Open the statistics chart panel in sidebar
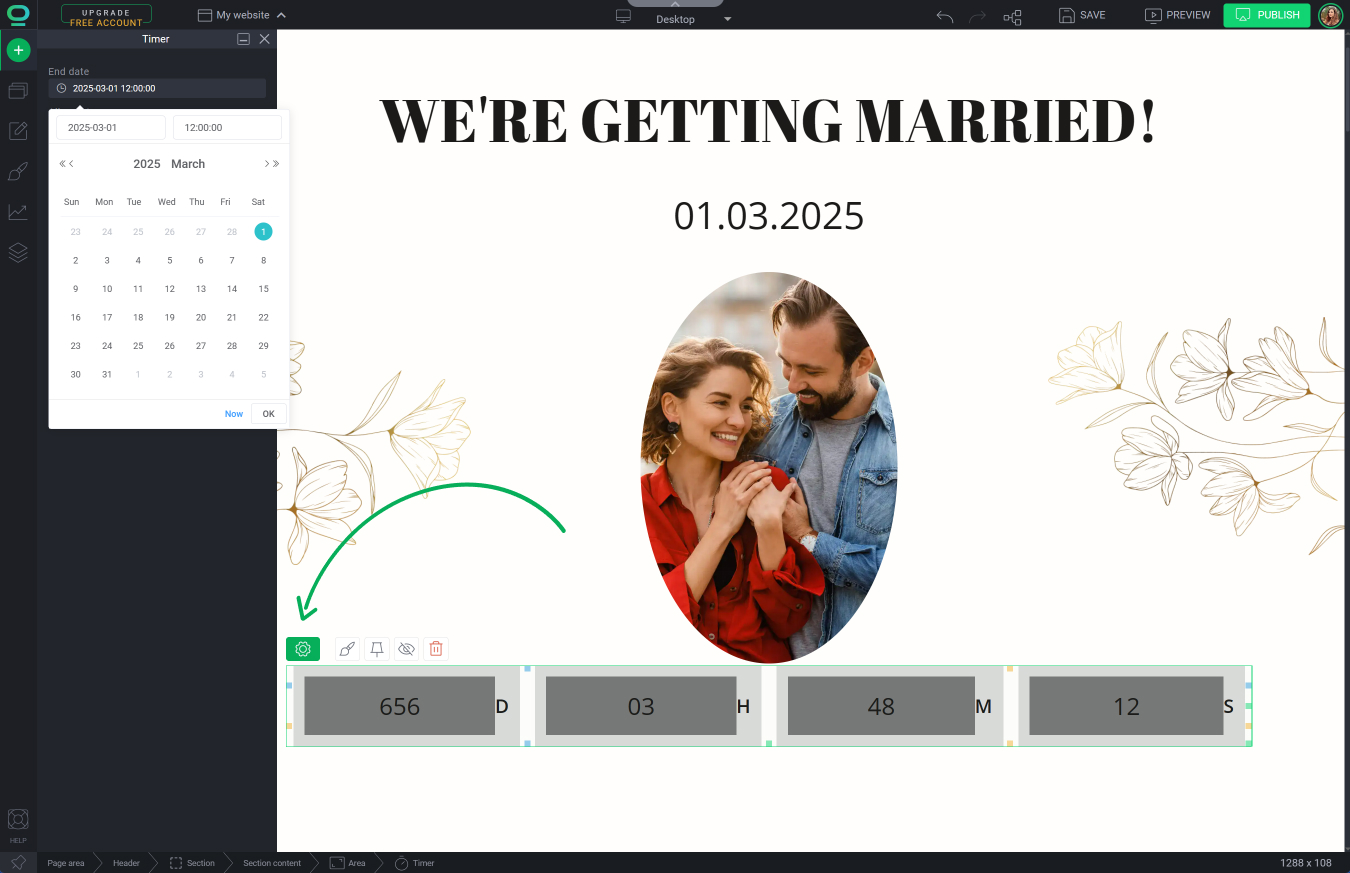Image resolution: width=1350 pixels, height=873 pixels. coord(18,212)
